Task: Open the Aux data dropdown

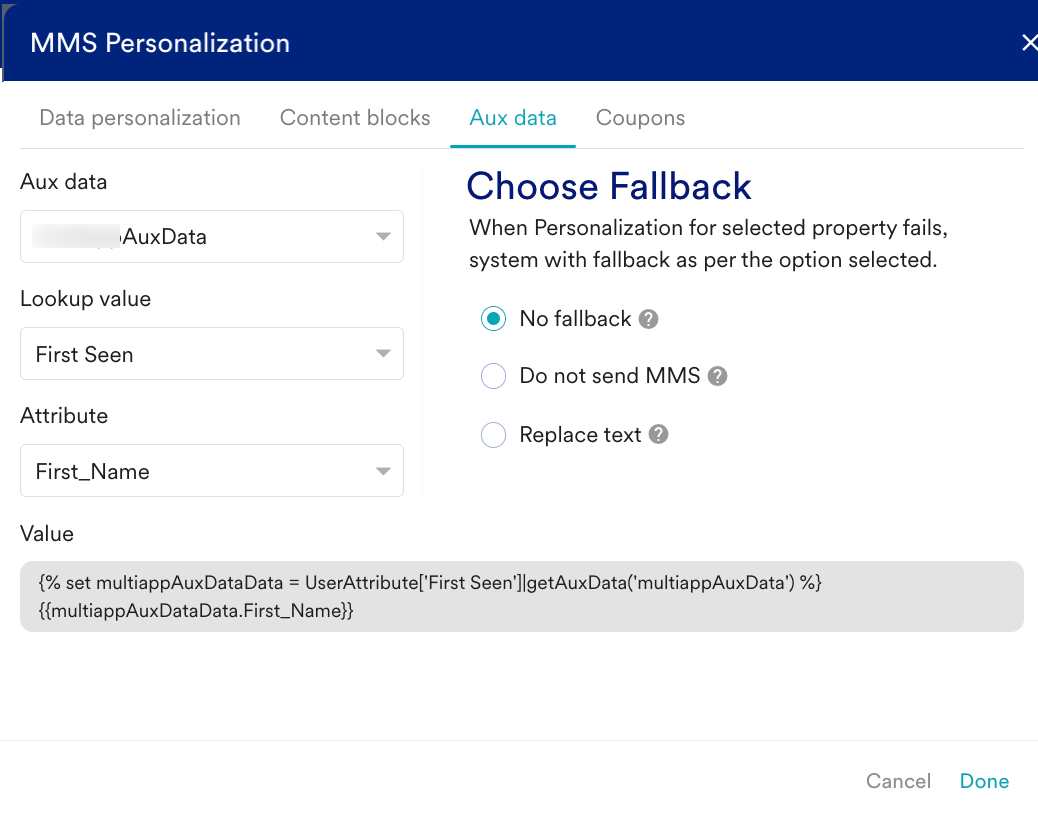Action: coord(211,237)
